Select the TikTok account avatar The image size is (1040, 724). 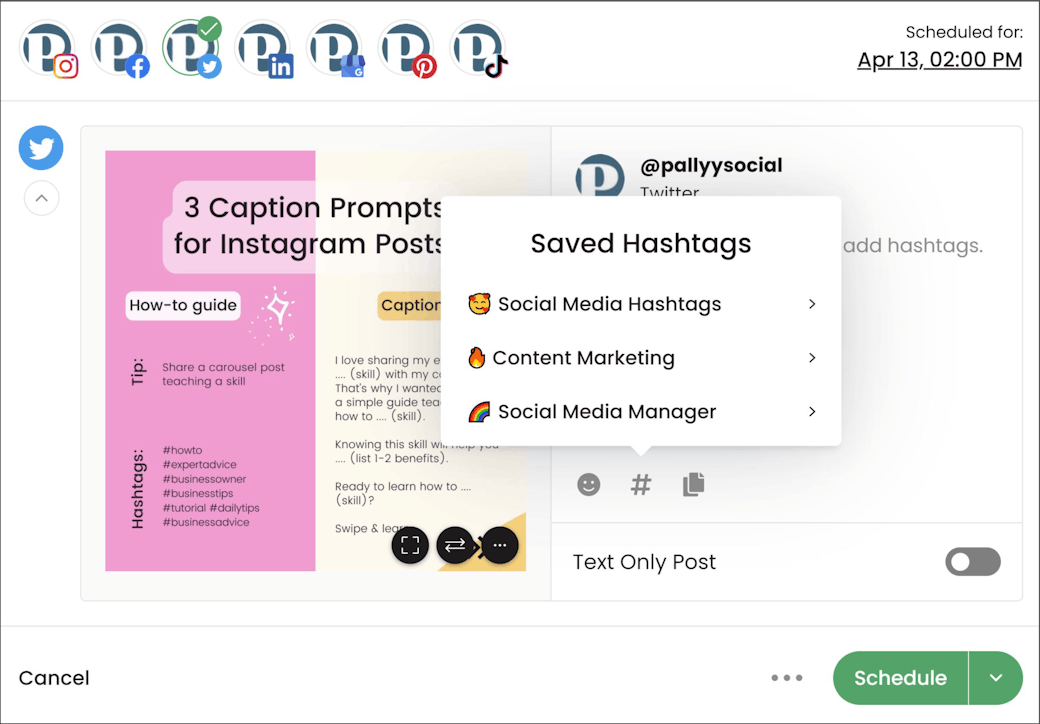coord(478,49)
